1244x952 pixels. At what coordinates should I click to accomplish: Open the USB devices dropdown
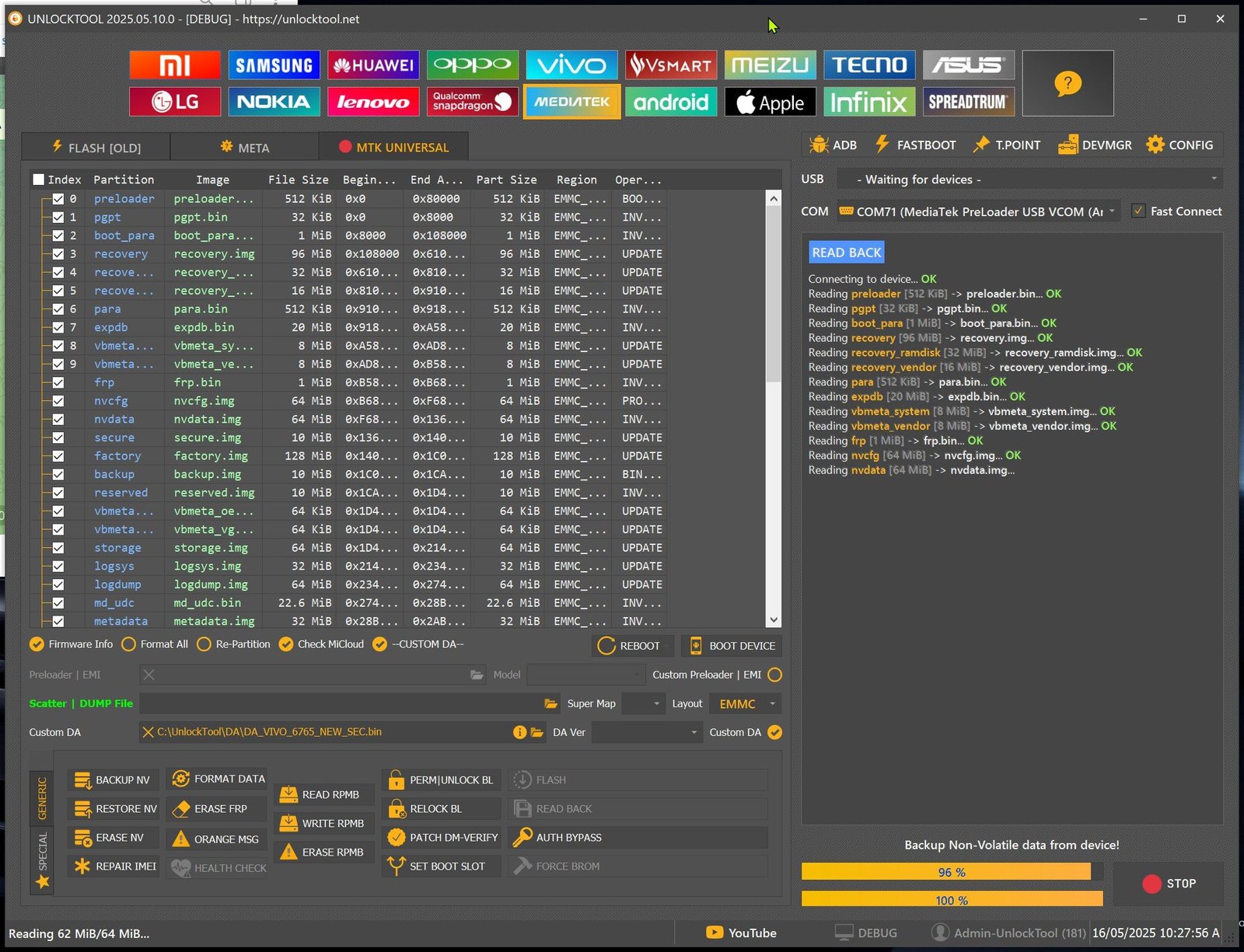click(x=1029, y=180)
